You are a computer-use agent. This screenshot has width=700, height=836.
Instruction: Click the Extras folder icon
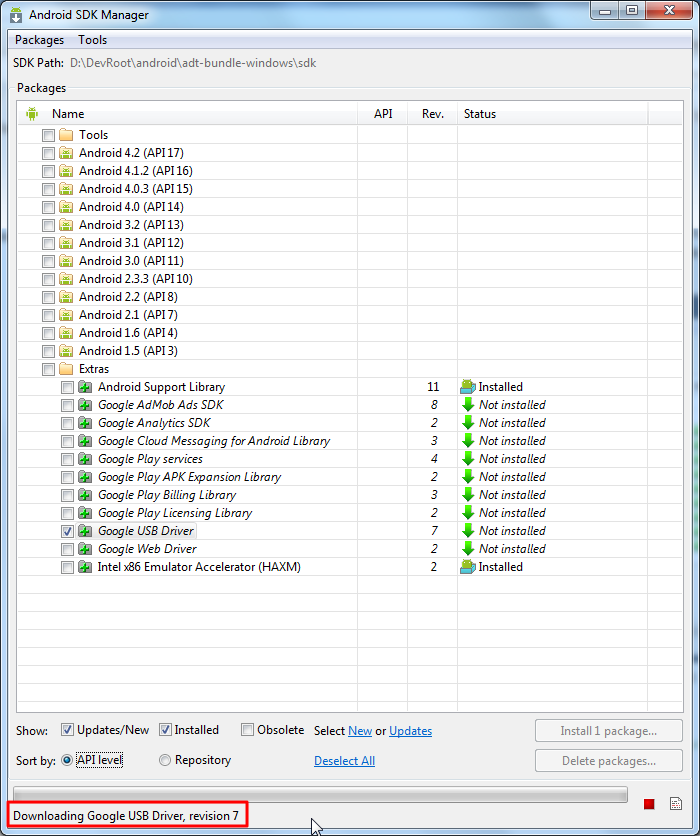[x=66, y=368]
